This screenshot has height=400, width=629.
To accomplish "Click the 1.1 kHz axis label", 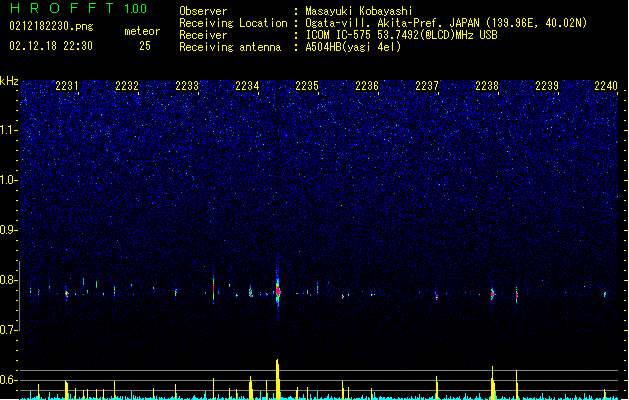I will coord(8,130).
